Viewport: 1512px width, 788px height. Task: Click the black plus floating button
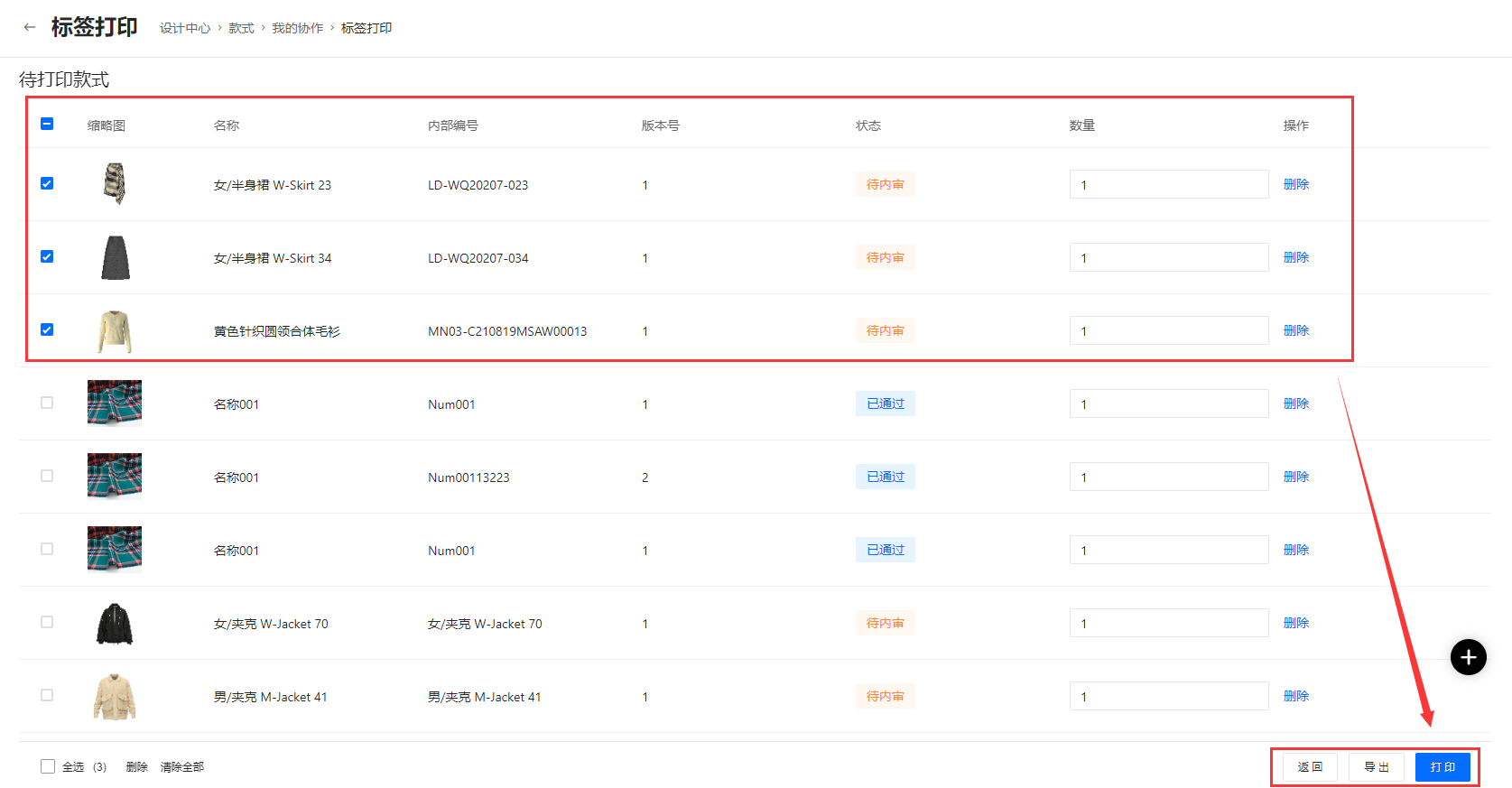pyautogui.click(x=1468, y=657)
